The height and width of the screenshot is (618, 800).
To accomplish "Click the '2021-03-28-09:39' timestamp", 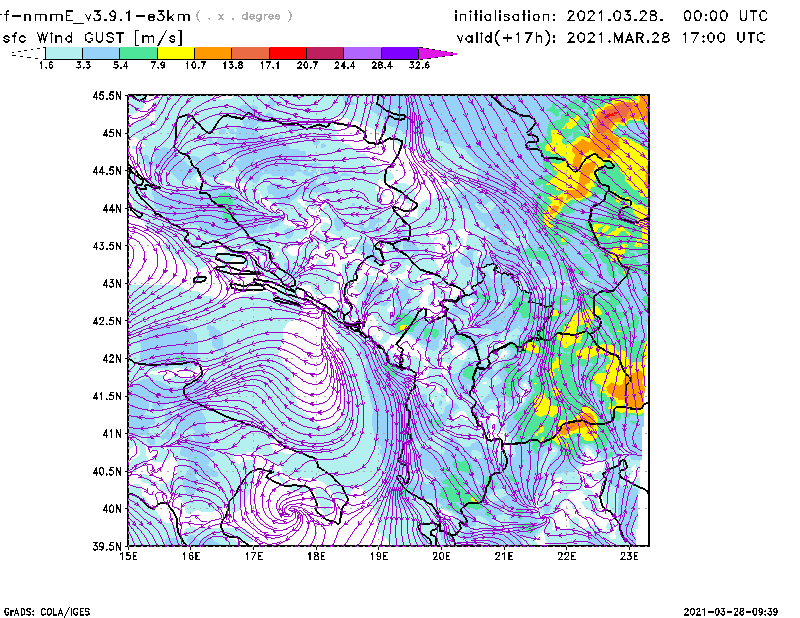I will (731, 612).
